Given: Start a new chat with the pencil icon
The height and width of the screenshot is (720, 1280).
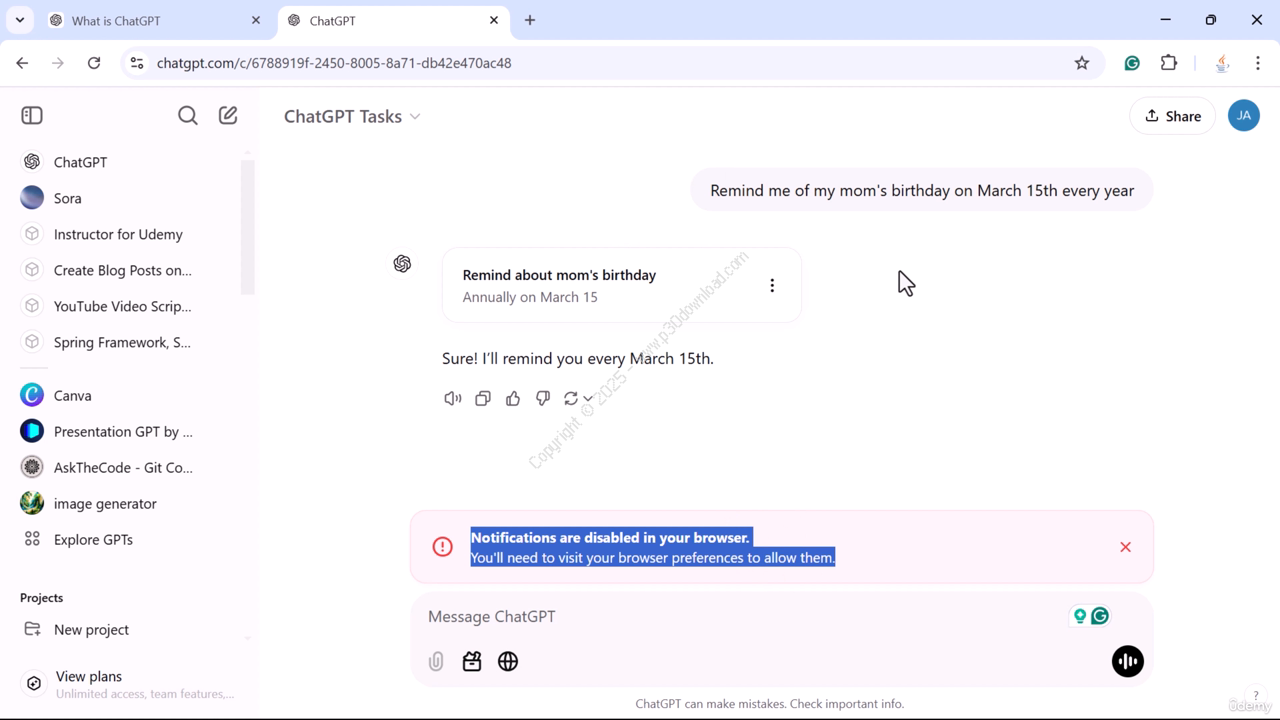Looking at the screenshot, I should point(228,115).
